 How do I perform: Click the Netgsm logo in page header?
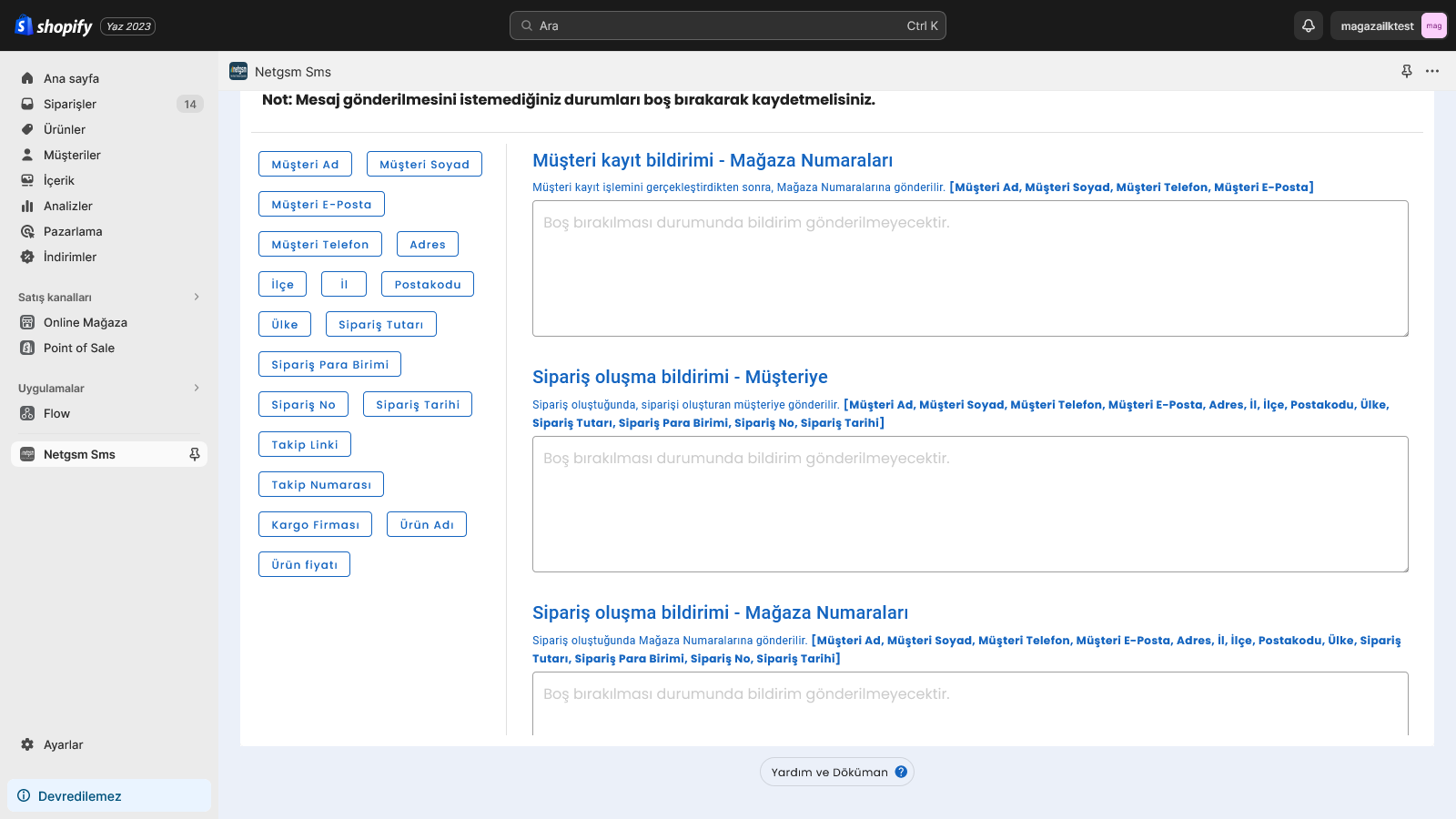click(x=238, y=71)
